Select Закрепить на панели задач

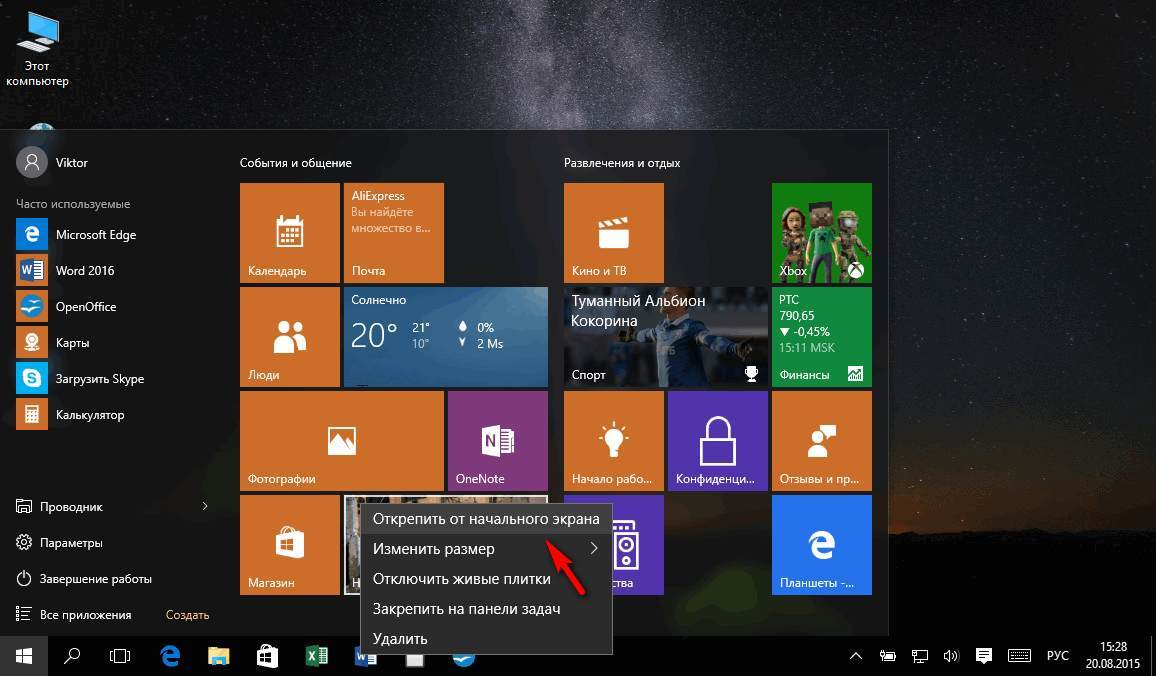click(x=466, y=609)
